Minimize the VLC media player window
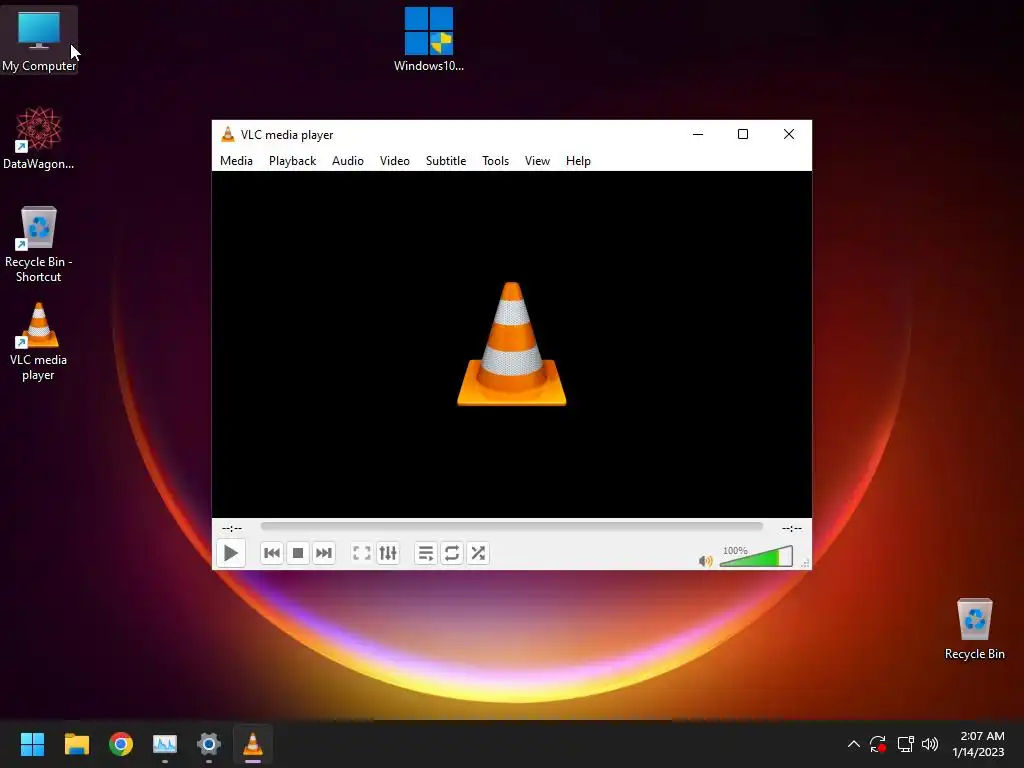Viewport: 1024px width, 768px height. 698,135
